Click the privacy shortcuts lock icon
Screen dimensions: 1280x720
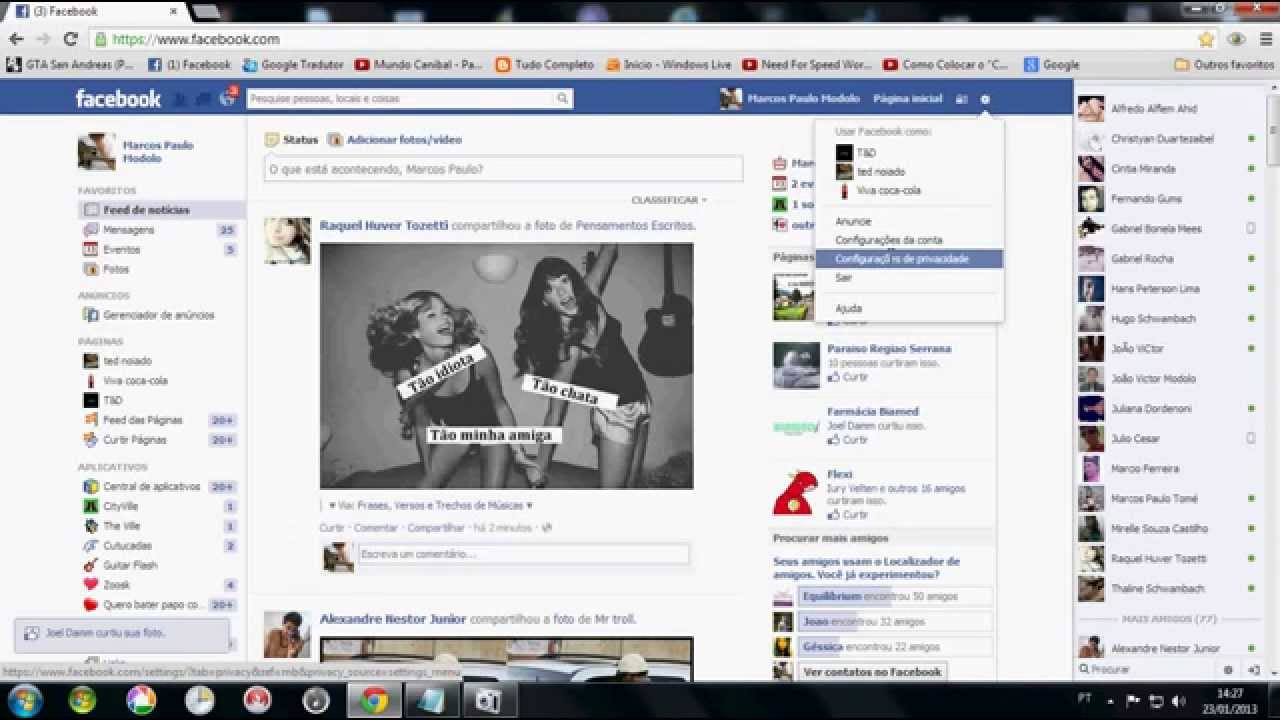pyautogui.click(x=962, y=99)
